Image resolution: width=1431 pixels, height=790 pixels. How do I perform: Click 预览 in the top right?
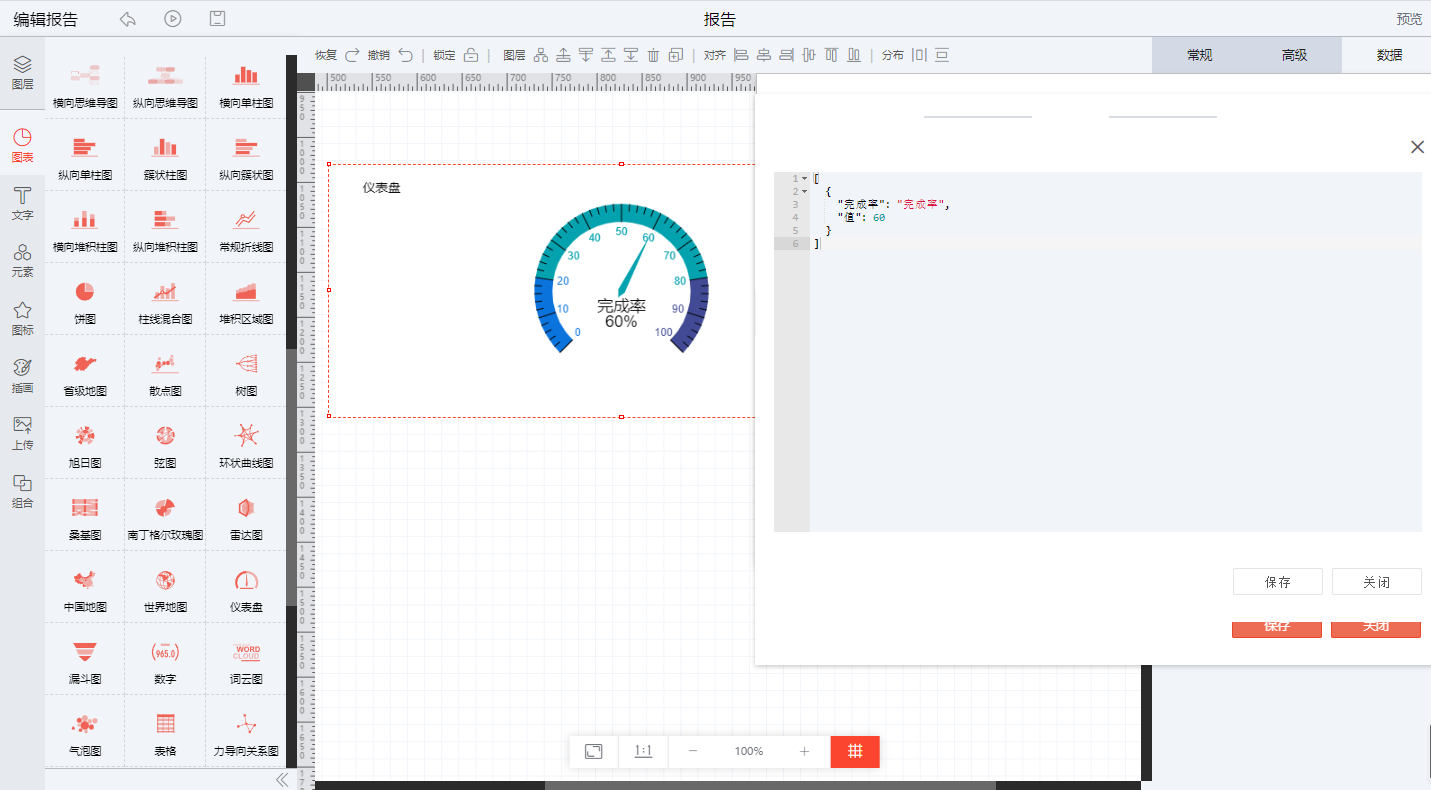1409,19
